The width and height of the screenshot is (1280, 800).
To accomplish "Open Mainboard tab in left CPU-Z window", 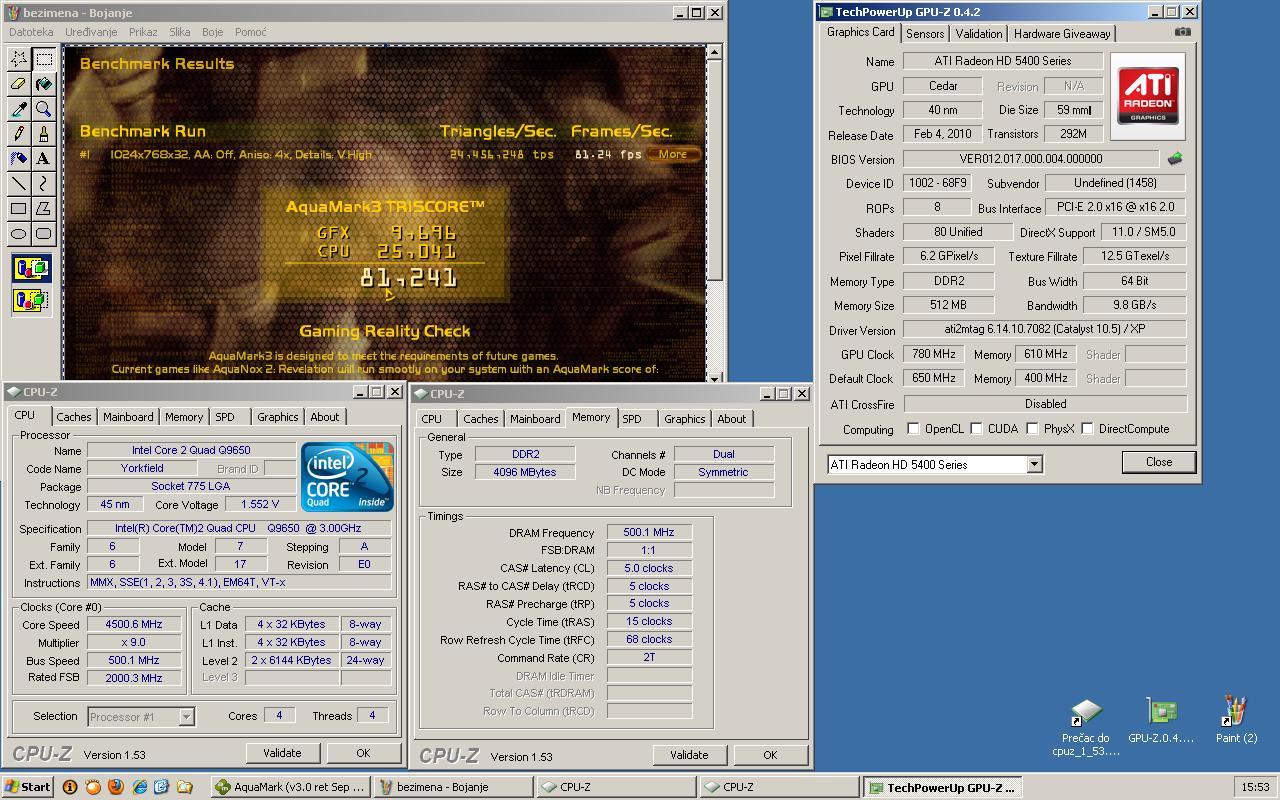I will [x=128, y=417].
